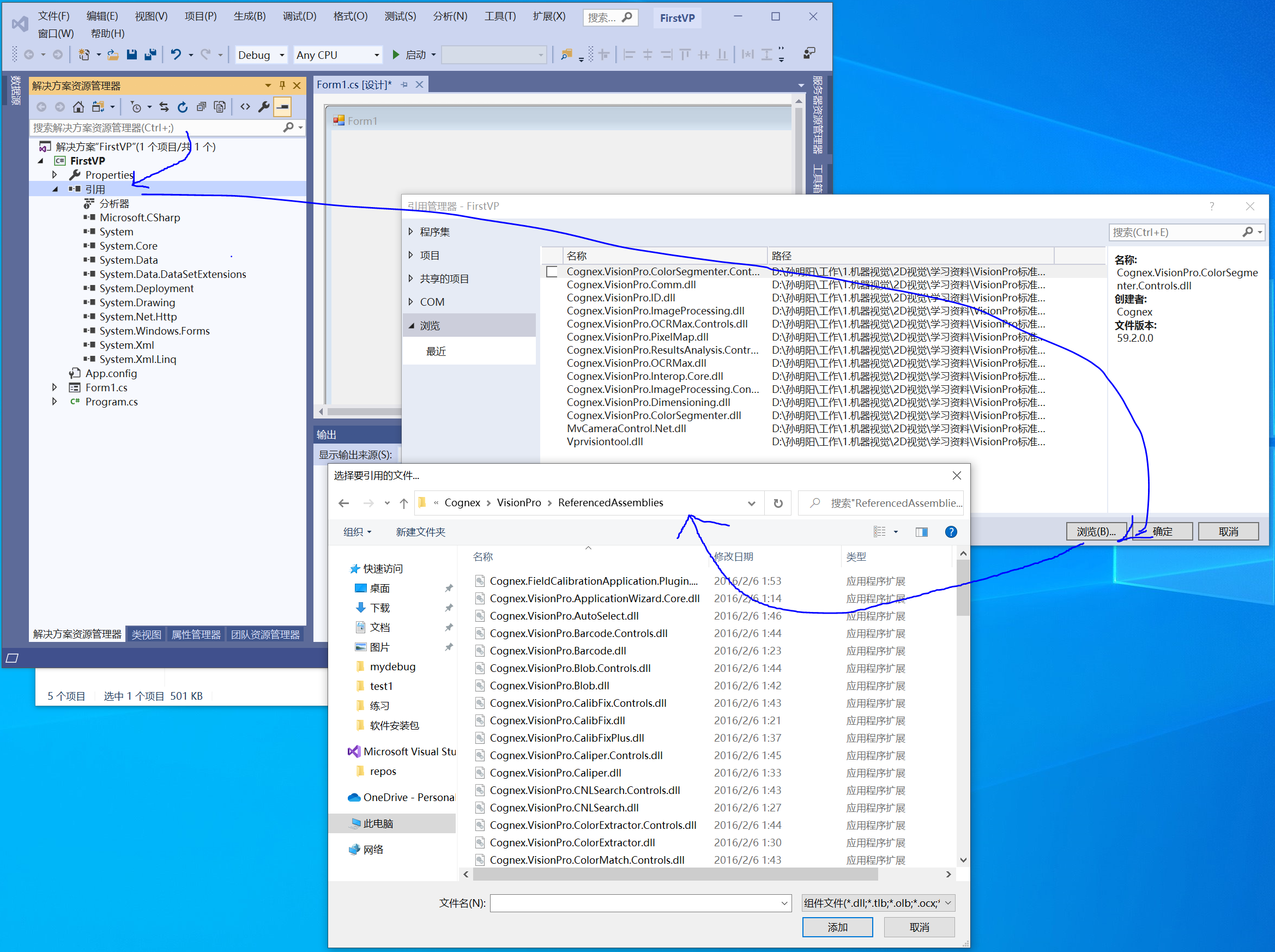The height and width of the screenshot is (952, 1275).
Task: Toggle the pin on the Solution Explorer panel
Action: (282, 84)
